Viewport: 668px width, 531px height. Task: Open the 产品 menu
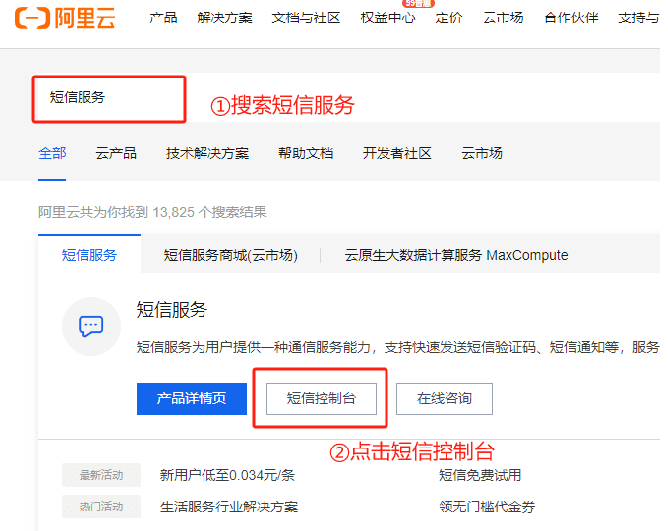tap(163, 18)
